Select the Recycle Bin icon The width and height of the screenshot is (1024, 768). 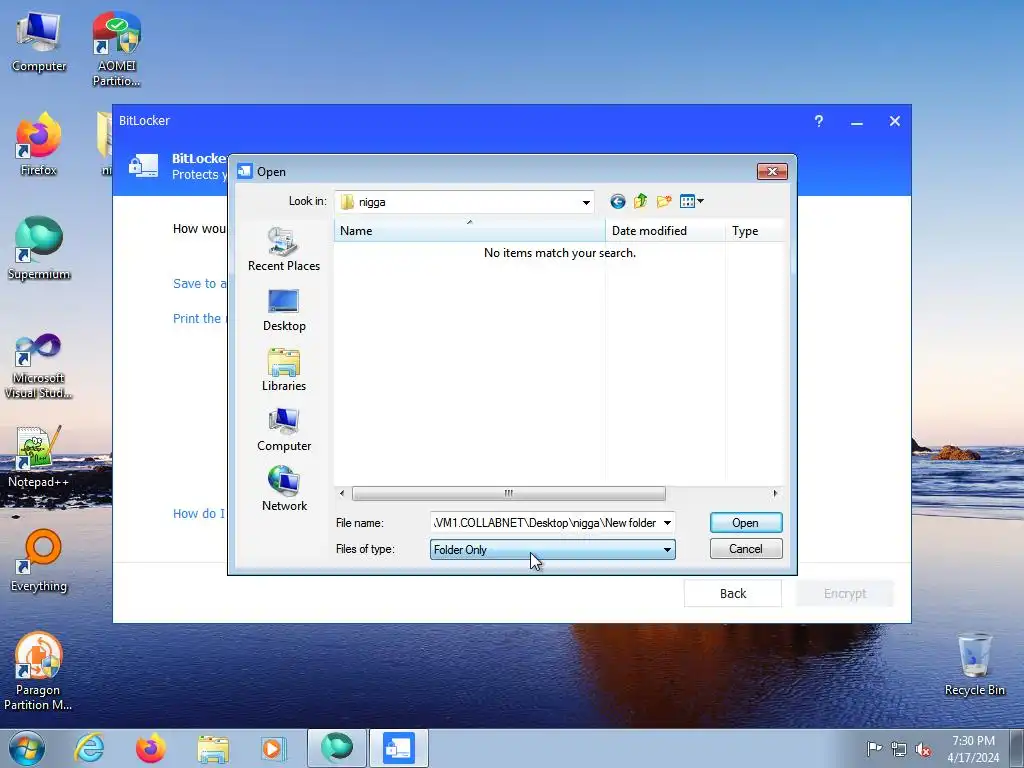(974, 665)
